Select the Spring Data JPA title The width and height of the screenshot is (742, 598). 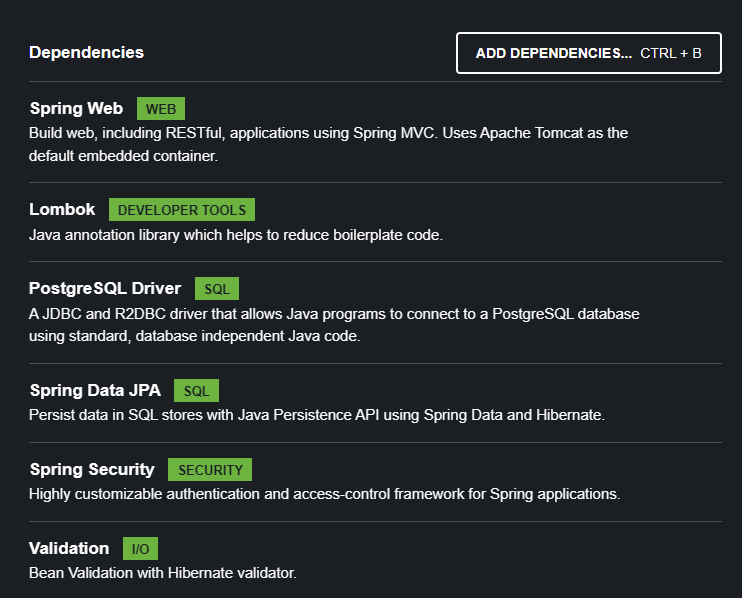pos(95,390)
